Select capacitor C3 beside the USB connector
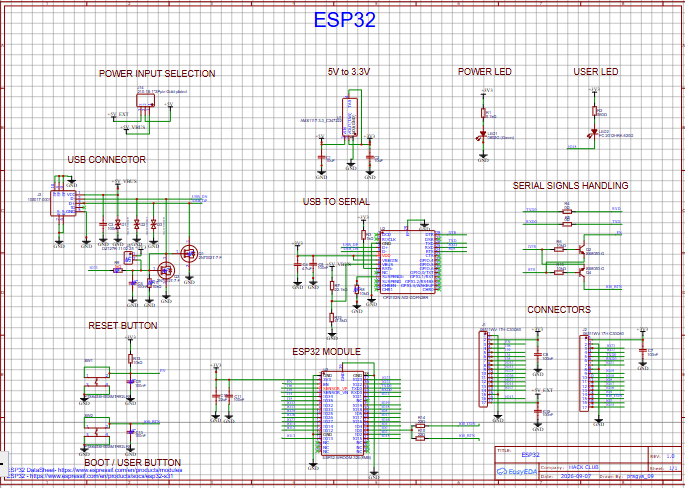This screenshot has width=685, height=488. click(103, 224)
